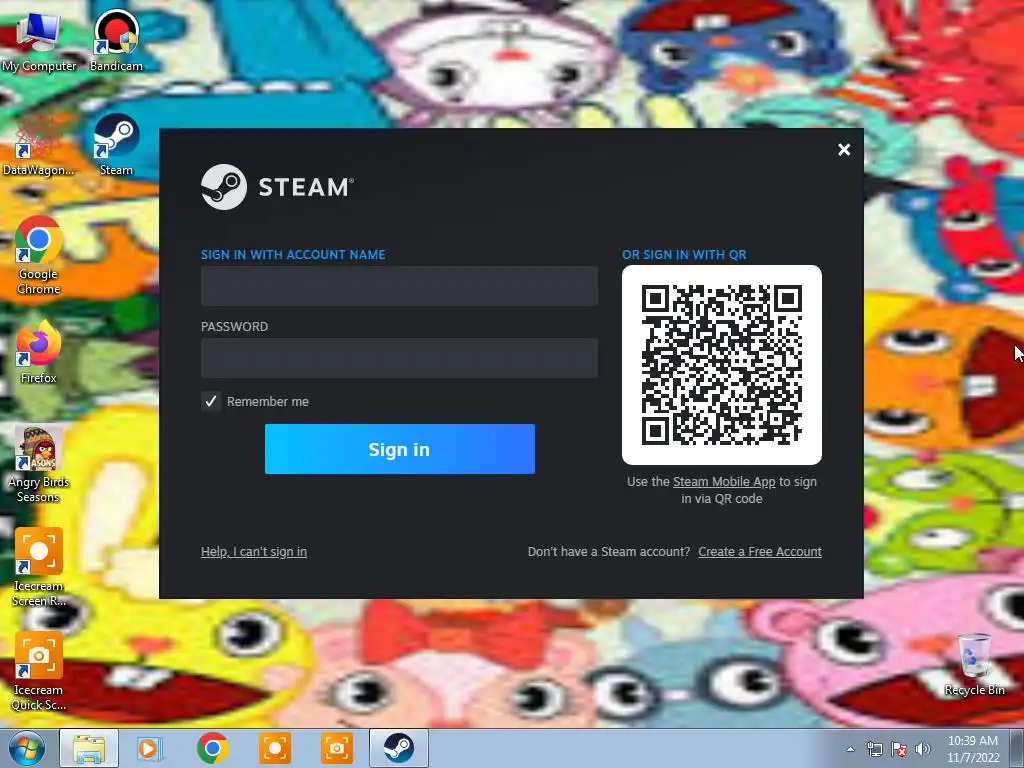Click the STEAM wordmark text
This screenshot has height=768, width=1024.
click(x=306, y=187)
